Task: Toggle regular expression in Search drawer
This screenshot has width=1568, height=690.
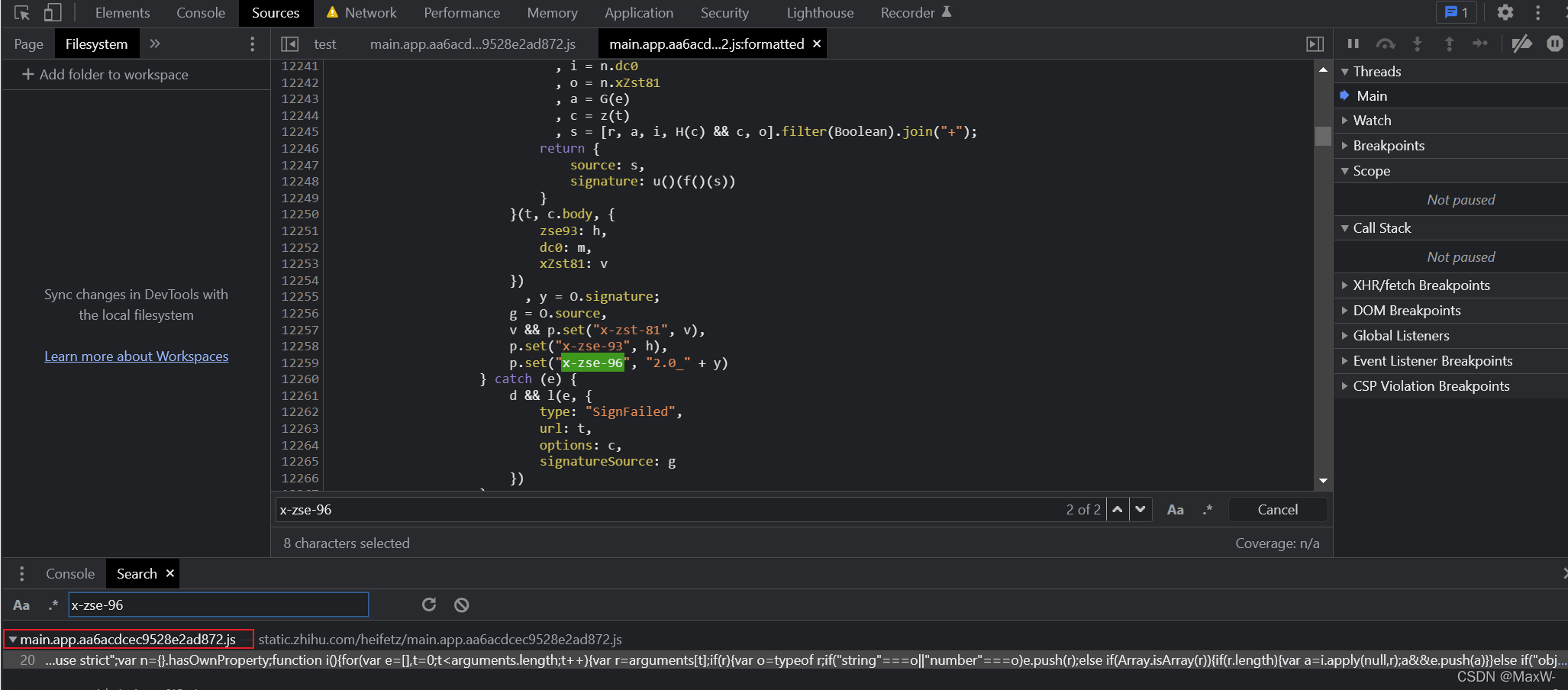Action: tap(53, 605)
